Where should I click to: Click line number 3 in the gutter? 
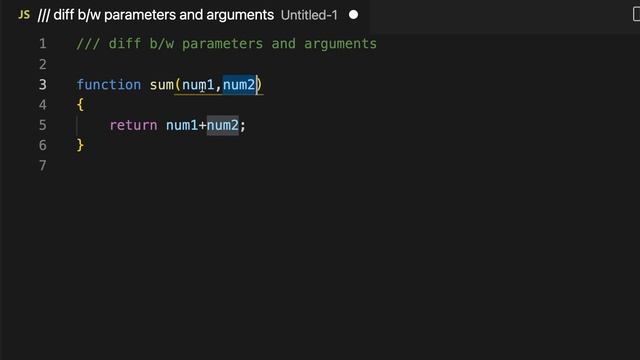click(42, 84)
